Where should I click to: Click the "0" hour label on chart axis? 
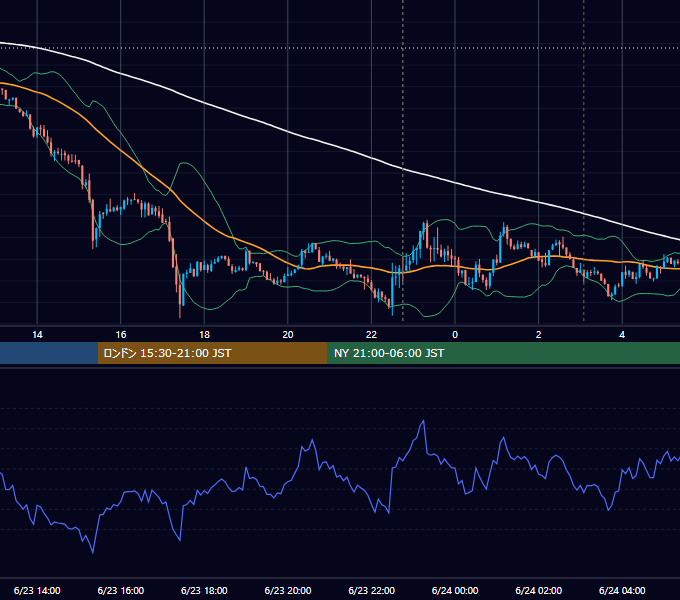pyautogui.click(x=455, y=335)
